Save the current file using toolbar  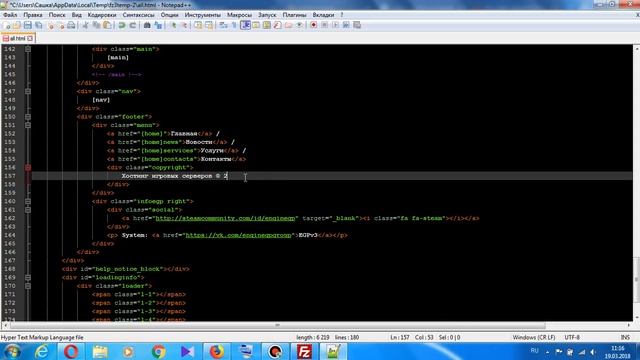(x=27, y=25)
